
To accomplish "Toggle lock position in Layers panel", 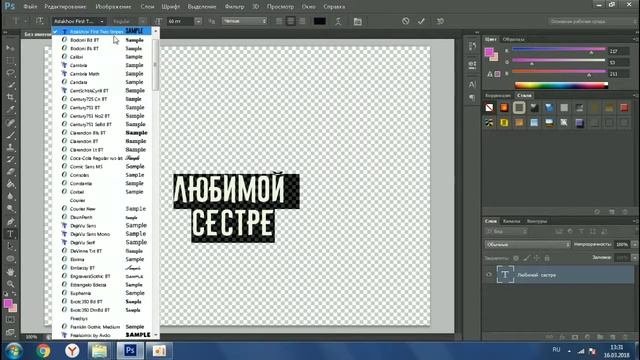I will pyautogui.click(x=537, y=258).
